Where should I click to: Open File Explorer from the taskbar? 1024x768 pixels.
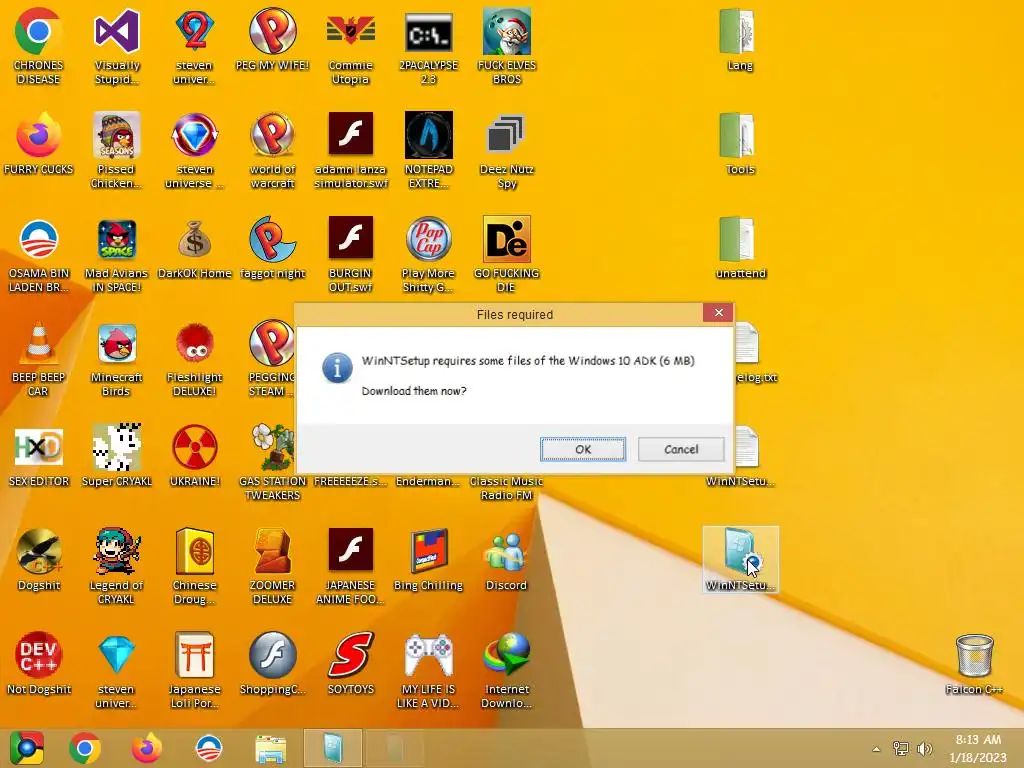pos(270,748)
